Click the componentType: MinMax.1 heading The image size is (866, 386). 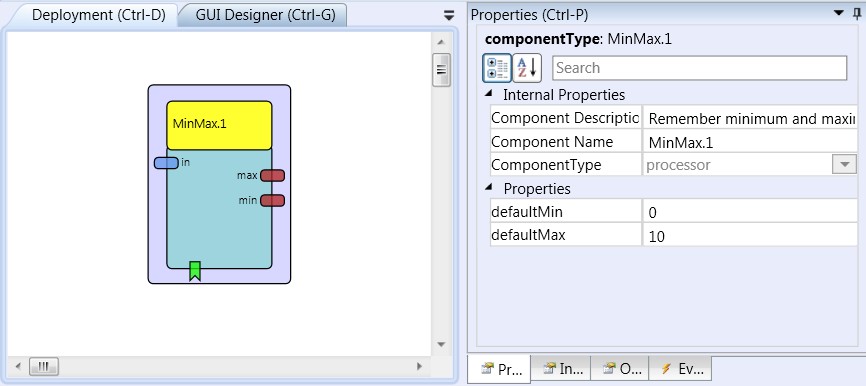(578, 39)
